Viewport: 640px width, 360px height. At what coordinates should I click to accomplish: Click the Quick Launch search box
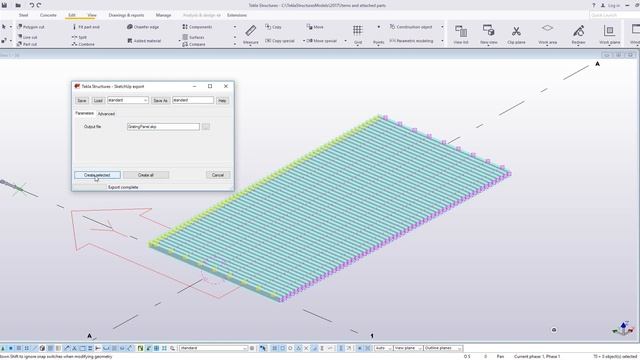pyautogui.click(x=614, y=15)
